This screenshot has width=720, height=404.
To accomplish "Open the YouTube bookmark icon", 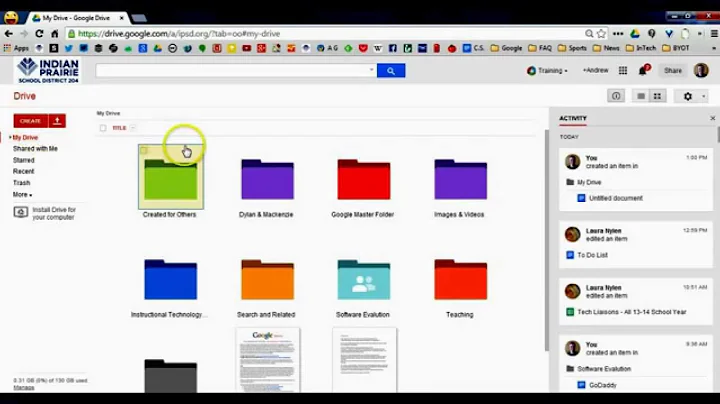I will click(247, 48).
